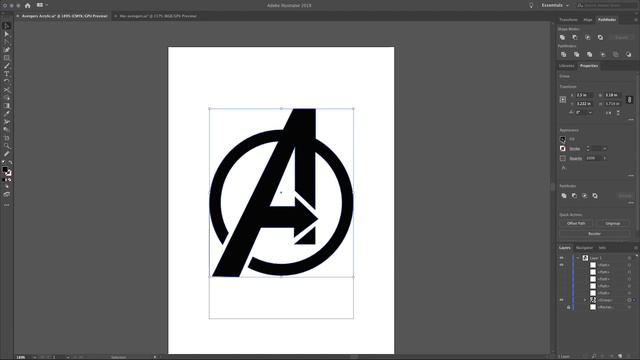
Task: Open more options in Appearance section
Action: (x=631, y=176)
